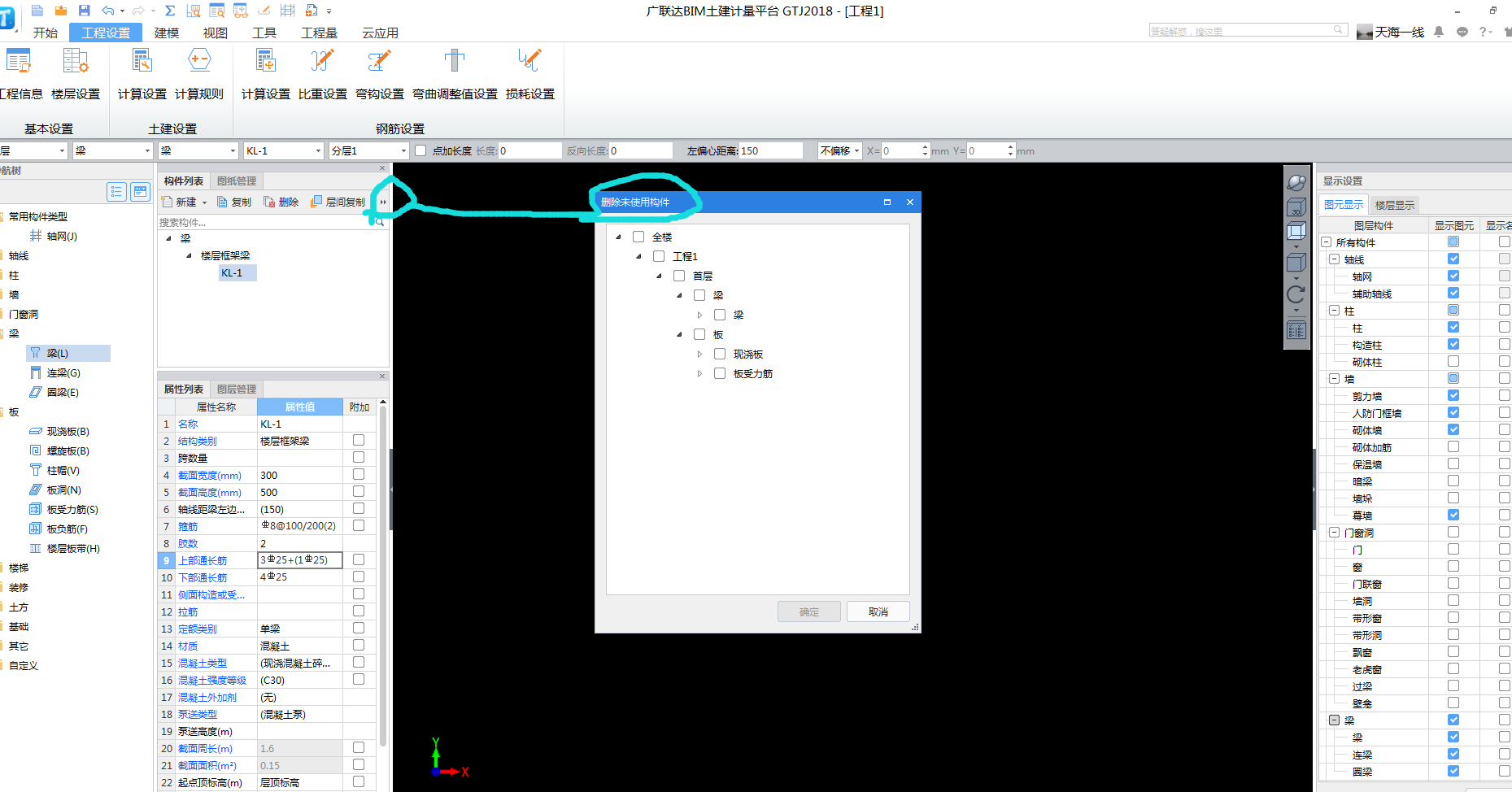This screenshot has height=792, width=1512.
Task: Increase the X offset spinner
Action: click(926, 147)
